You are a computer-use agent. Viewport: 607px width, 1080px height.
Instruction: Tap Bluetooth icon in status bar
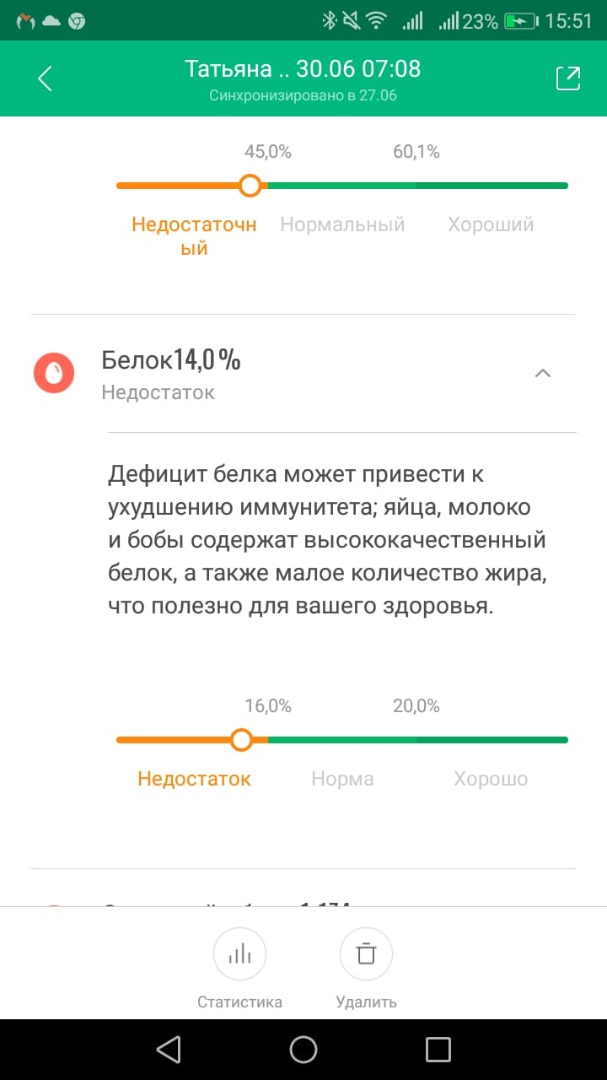tap(329, 22)
